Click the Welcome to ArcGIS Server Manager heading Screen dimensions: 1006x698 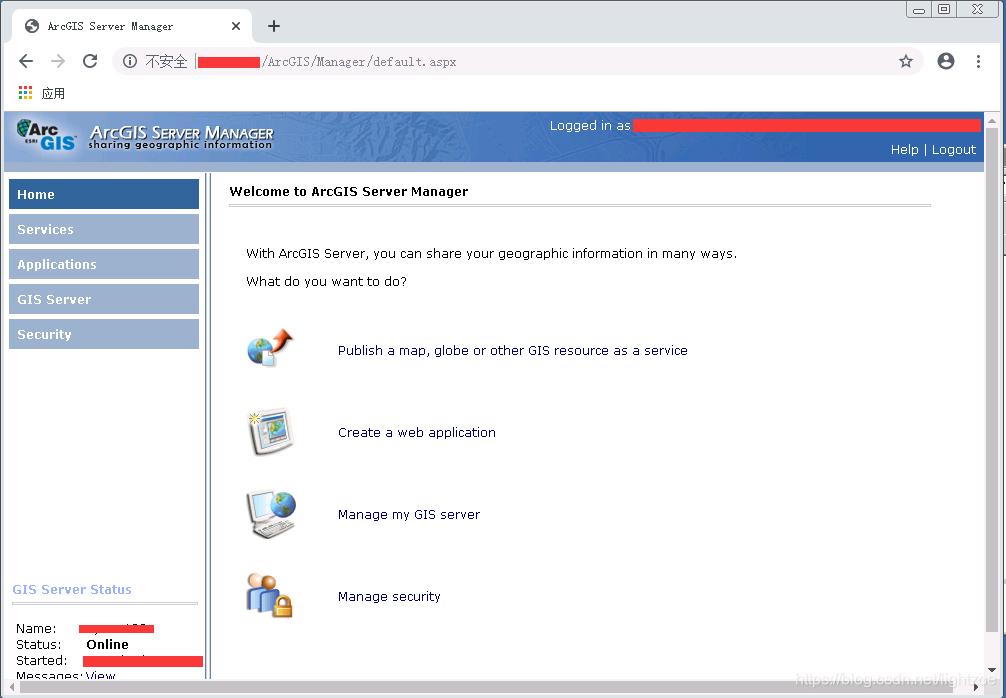pyautogui.click(x=349, y=191)
